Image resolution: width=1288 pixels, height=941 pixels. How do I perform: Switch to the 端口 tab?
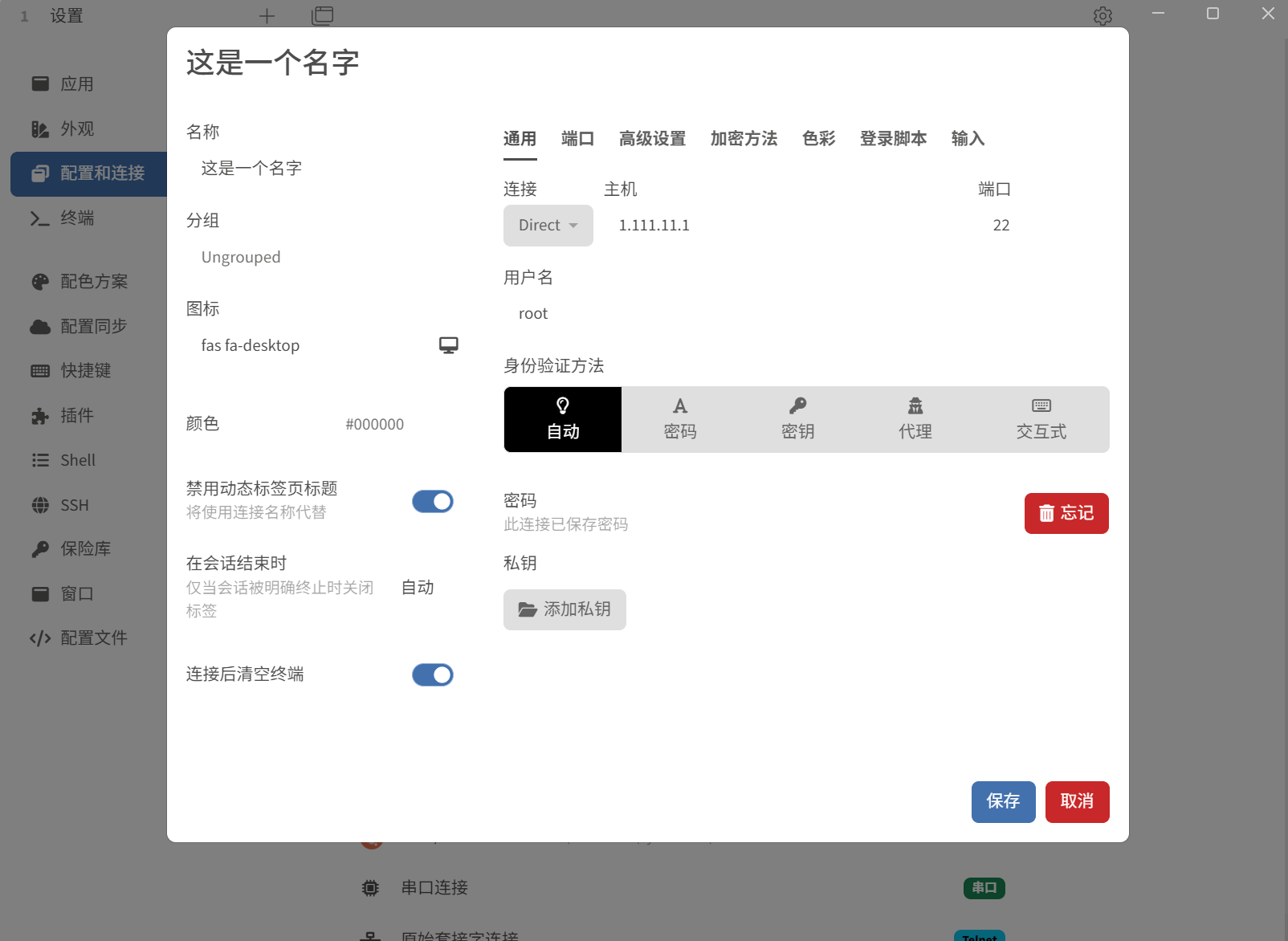pyautogui.click(x=578, y=139)
